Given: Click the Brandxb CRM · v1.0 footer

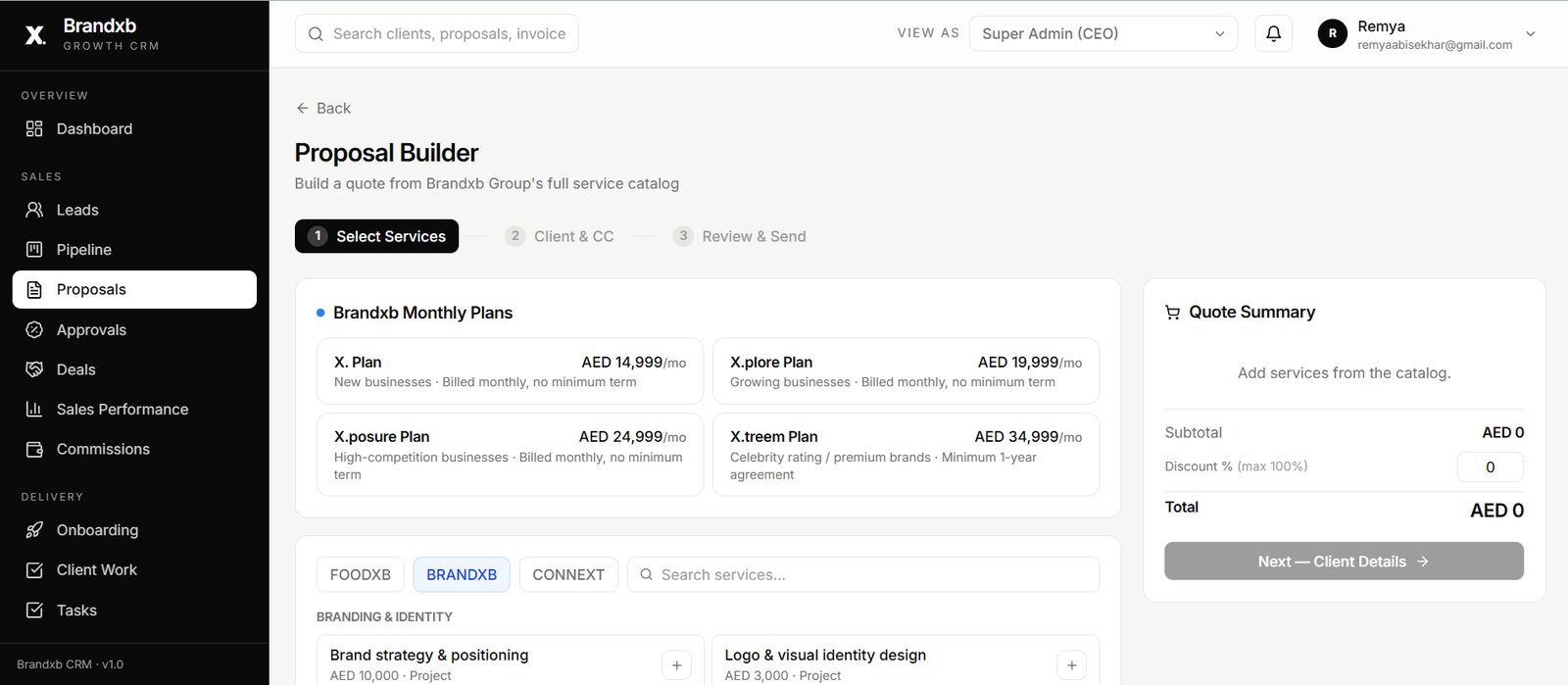Looking at the screenshot, I should [x=71, y=664].
